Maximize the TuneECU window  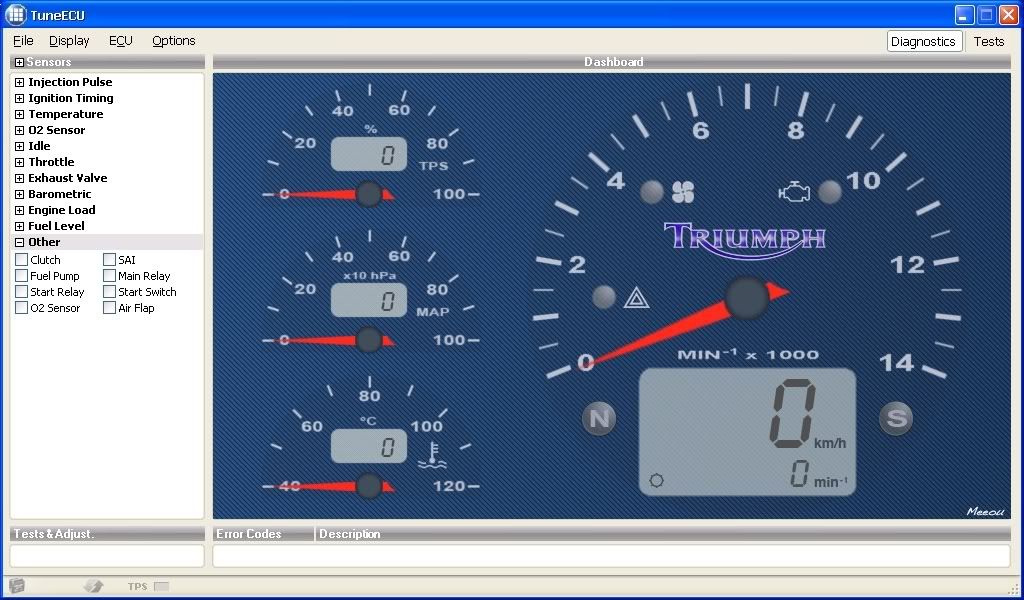(987, 15)
